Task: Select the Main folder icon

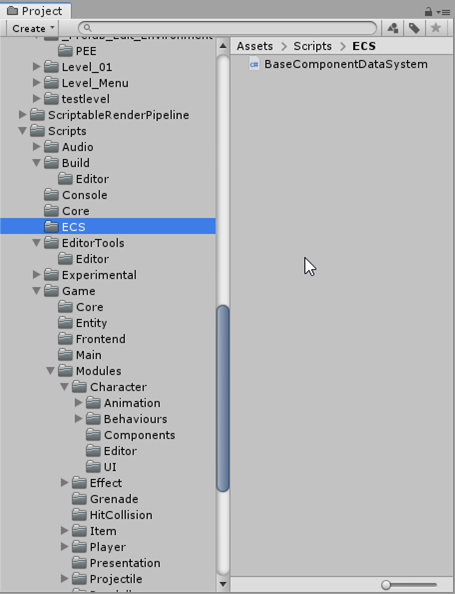Action: 65,355
